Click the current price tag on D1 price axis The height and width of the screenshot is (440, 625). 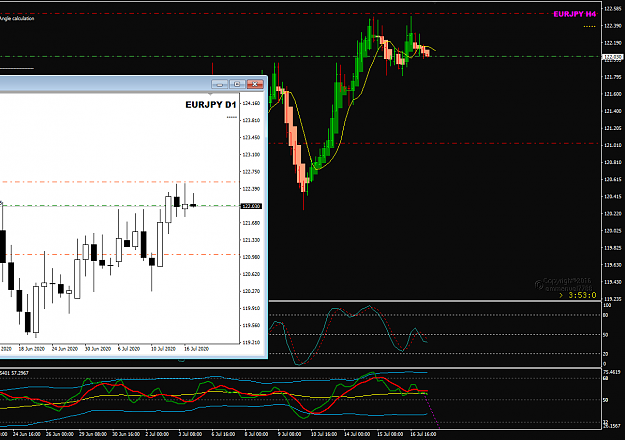[x=252, y=206]
